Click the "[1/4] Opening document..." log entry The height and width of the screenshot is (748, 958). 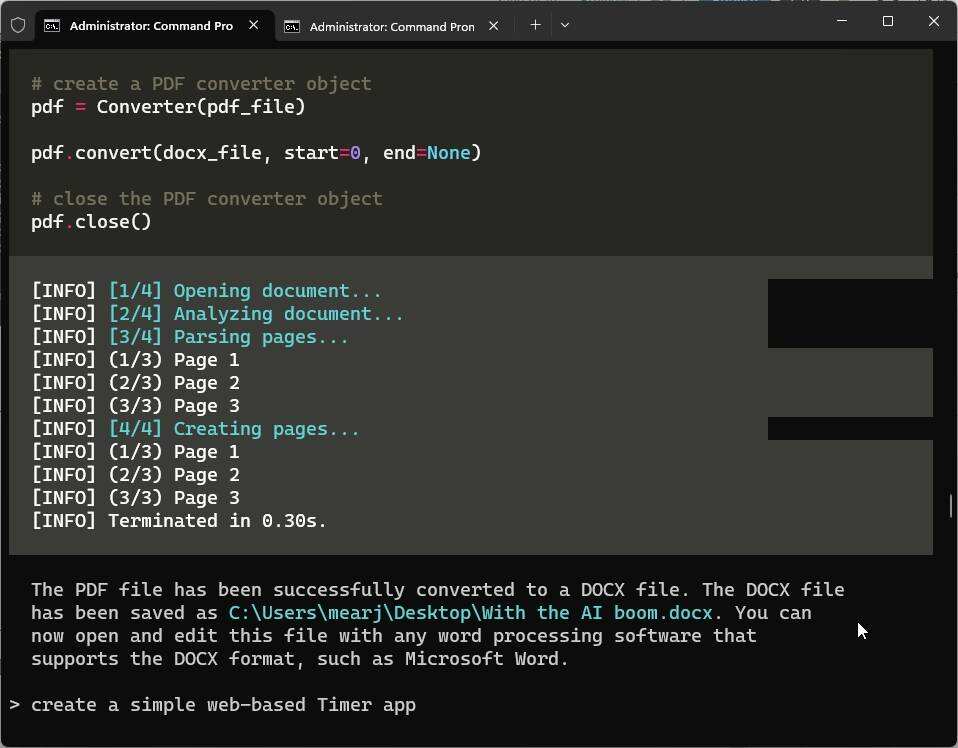[244, 291]
